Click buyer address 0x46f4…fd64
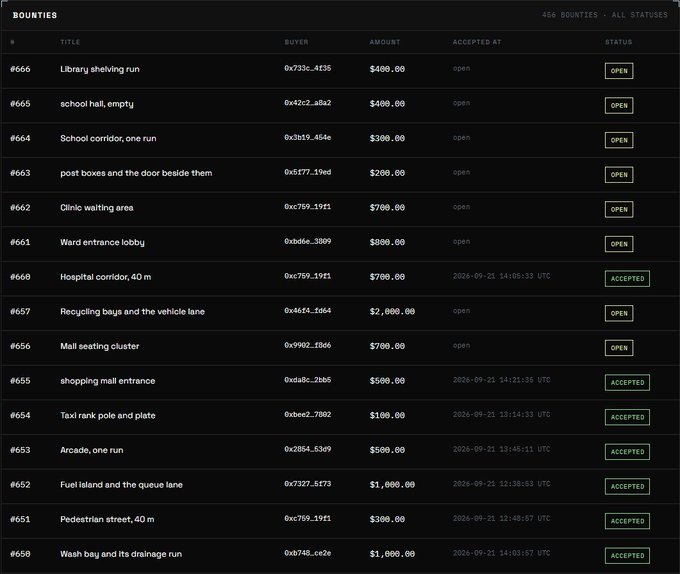The image size is (680, 574). coord(307,310)
